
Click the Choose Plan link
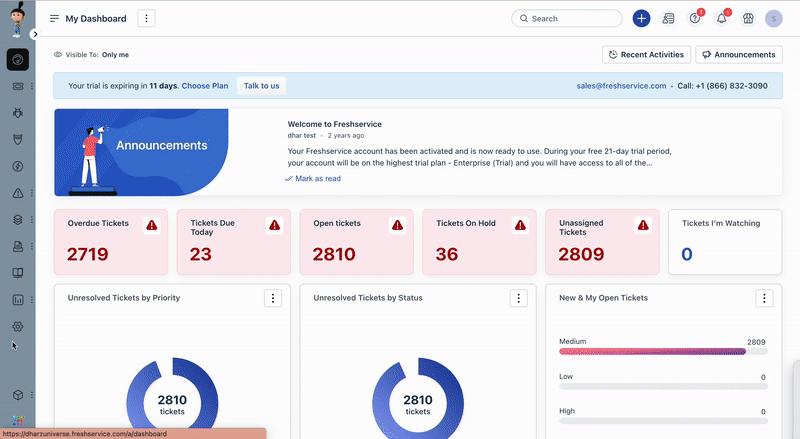click(205, 86)
